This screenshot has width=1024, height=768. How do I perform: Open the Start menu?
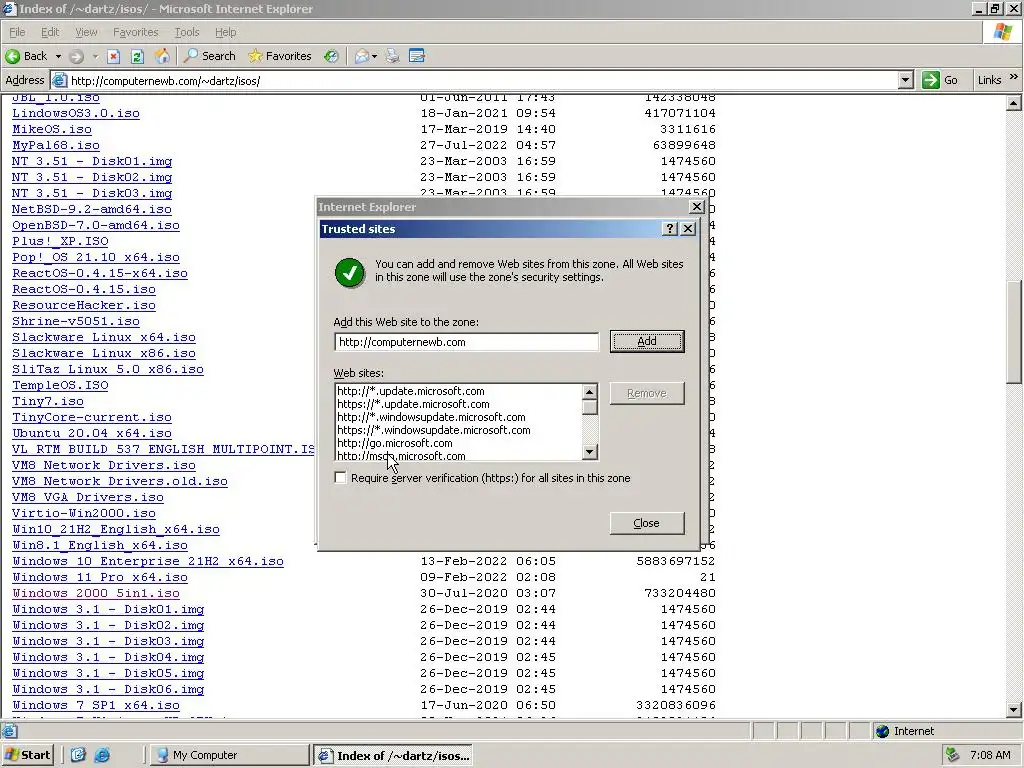27,755
